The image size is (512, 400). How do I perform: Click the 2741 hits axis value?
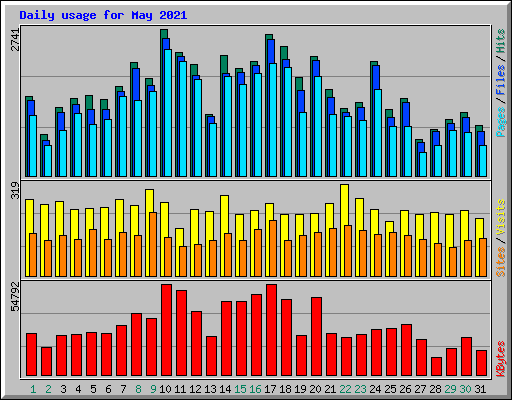pyautogui.click(x=15, y=40)
